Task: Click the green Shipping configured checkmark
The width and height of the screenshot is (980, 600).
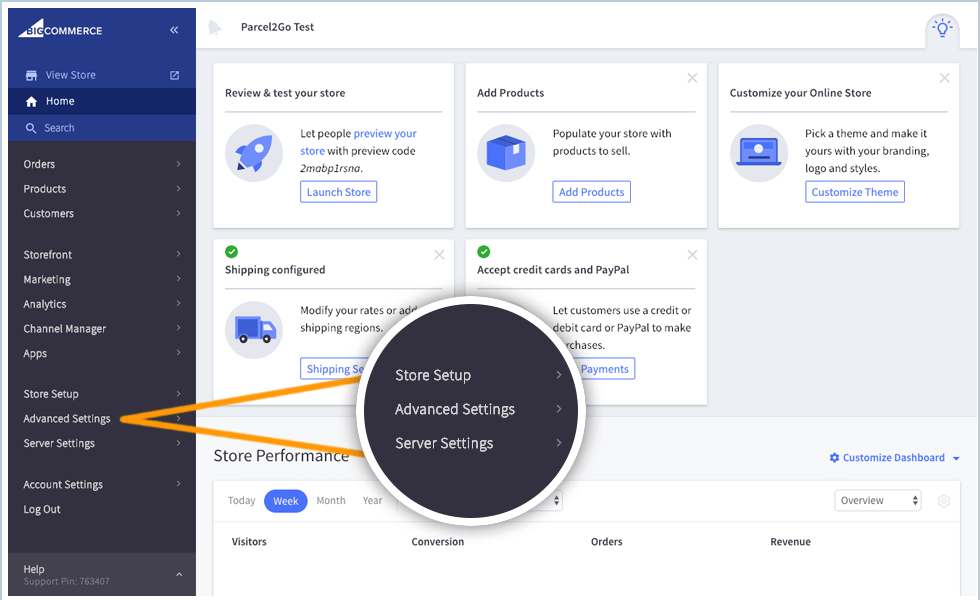Action: pos(231,252)
